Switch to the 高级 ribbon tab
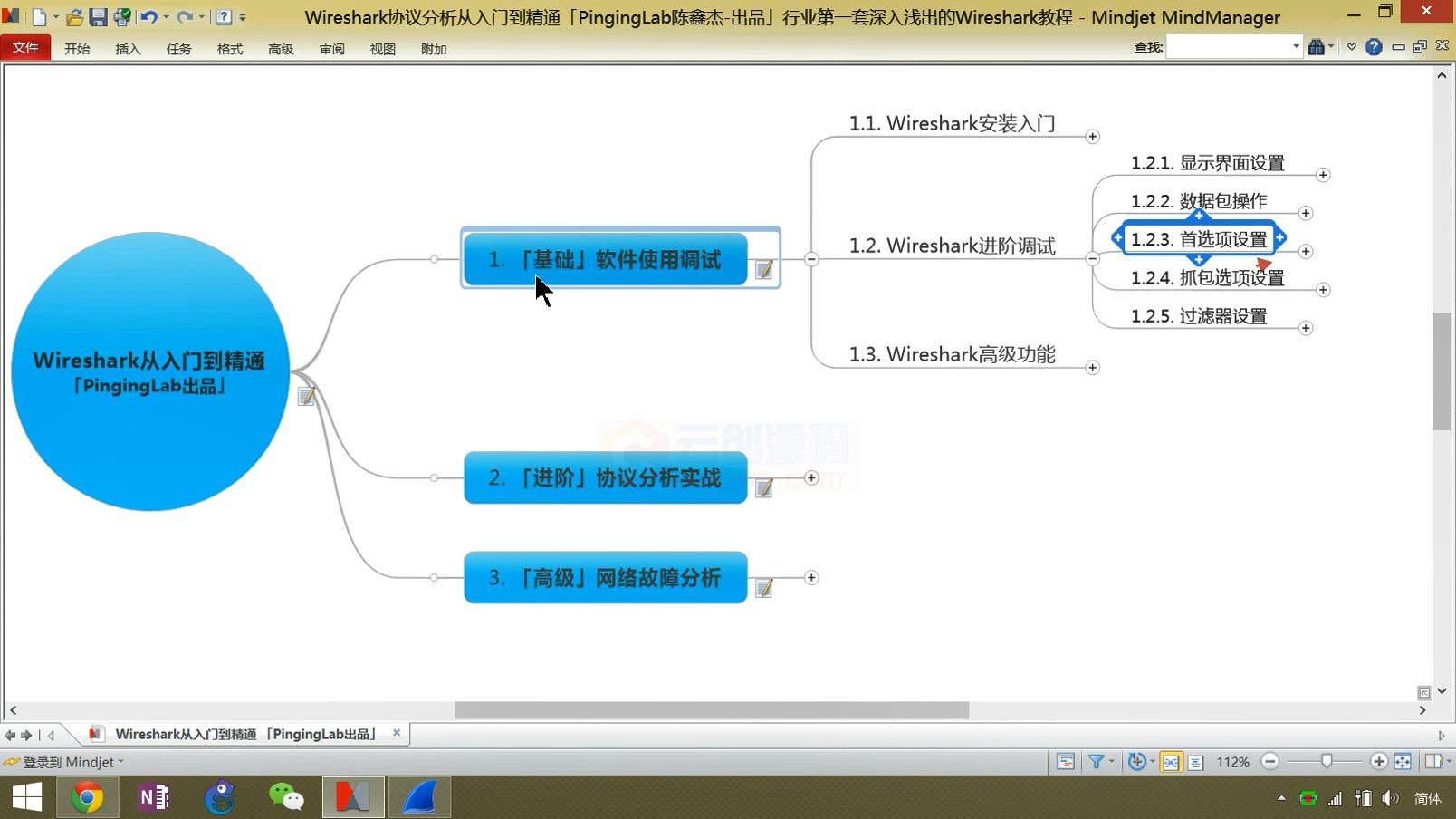The image size is (1456, 819). (x=281, y=49)
